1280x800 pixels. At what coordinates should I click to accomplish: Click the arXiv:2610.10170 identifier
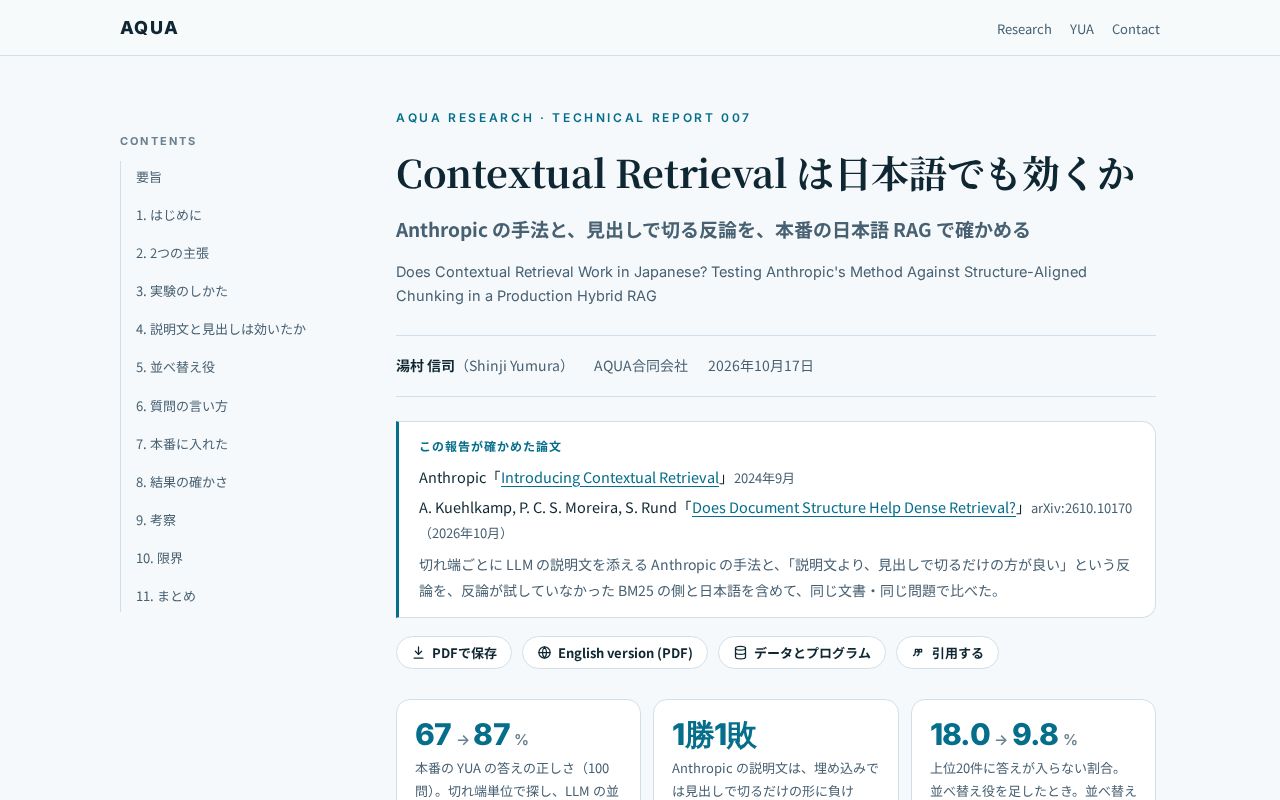[1082, 508]
